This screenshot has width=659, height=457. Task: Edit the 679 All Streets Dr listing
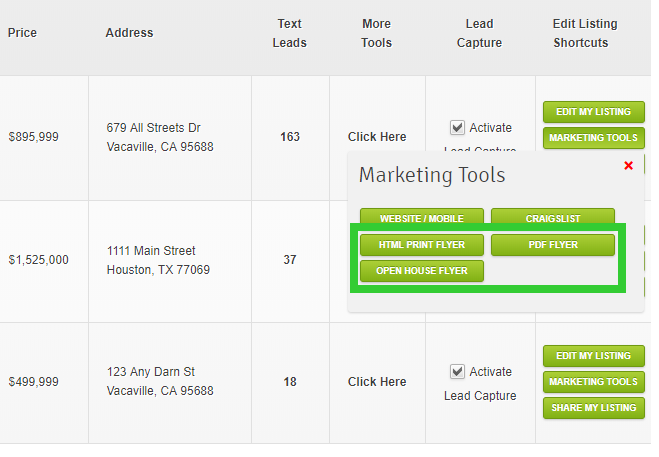[593, 112]
